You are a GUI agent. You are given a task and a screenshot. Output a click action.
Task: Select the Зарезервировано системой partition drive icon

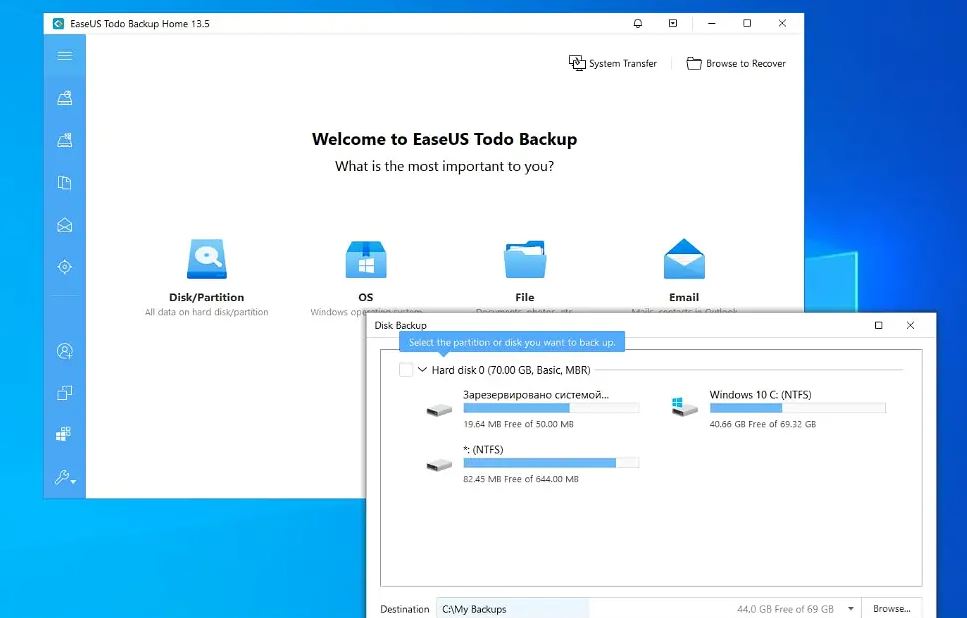click(x=439, y=410)
